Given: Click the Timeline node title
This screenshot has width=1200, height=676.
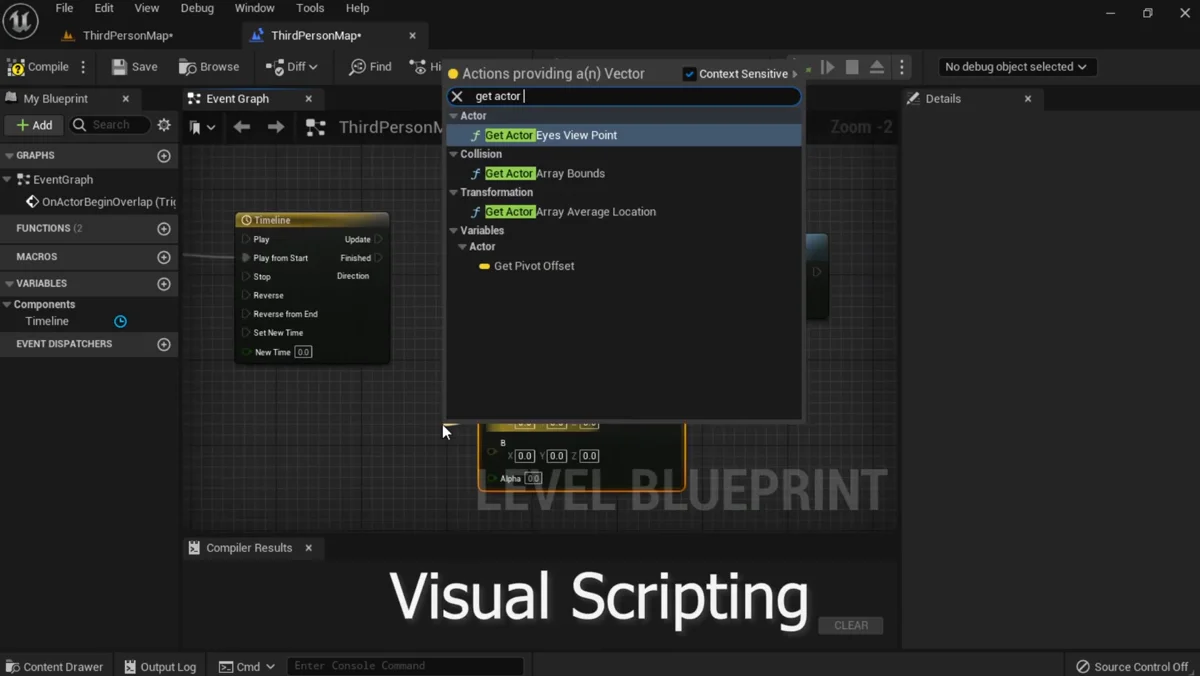Looking at the screenshot, I should (272, 220).
